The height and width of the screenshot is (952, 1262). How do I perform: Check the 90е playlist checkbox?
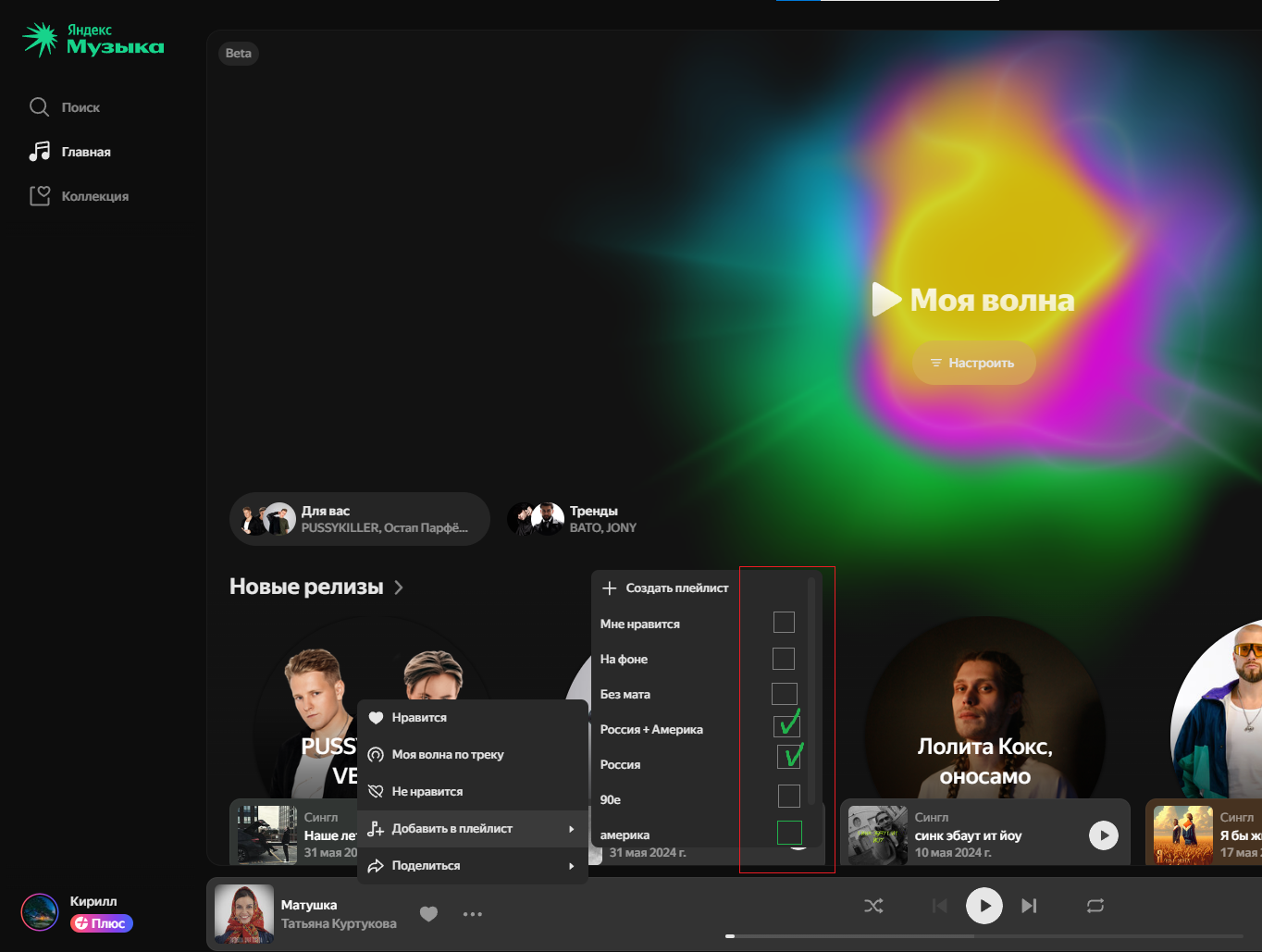click(x=789, y=796)
